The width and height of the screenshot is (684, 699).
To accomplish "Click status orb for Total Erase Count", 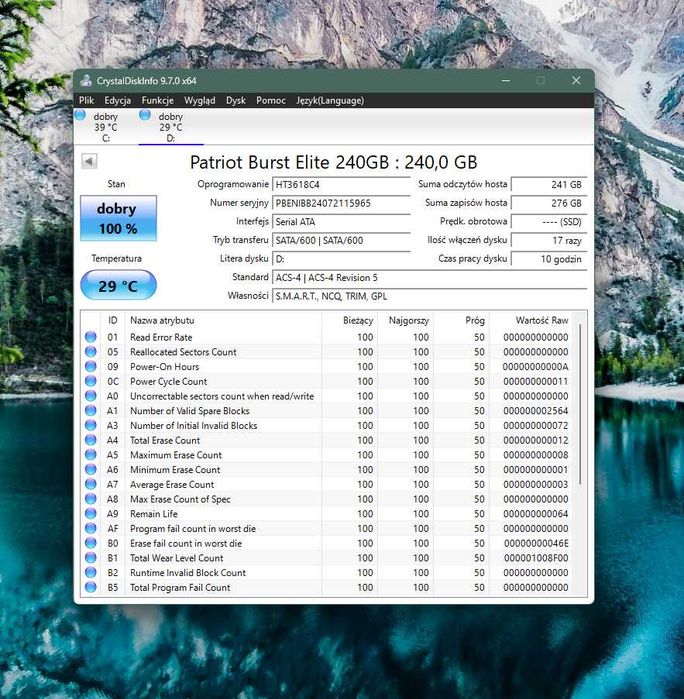I will [91, 440].
